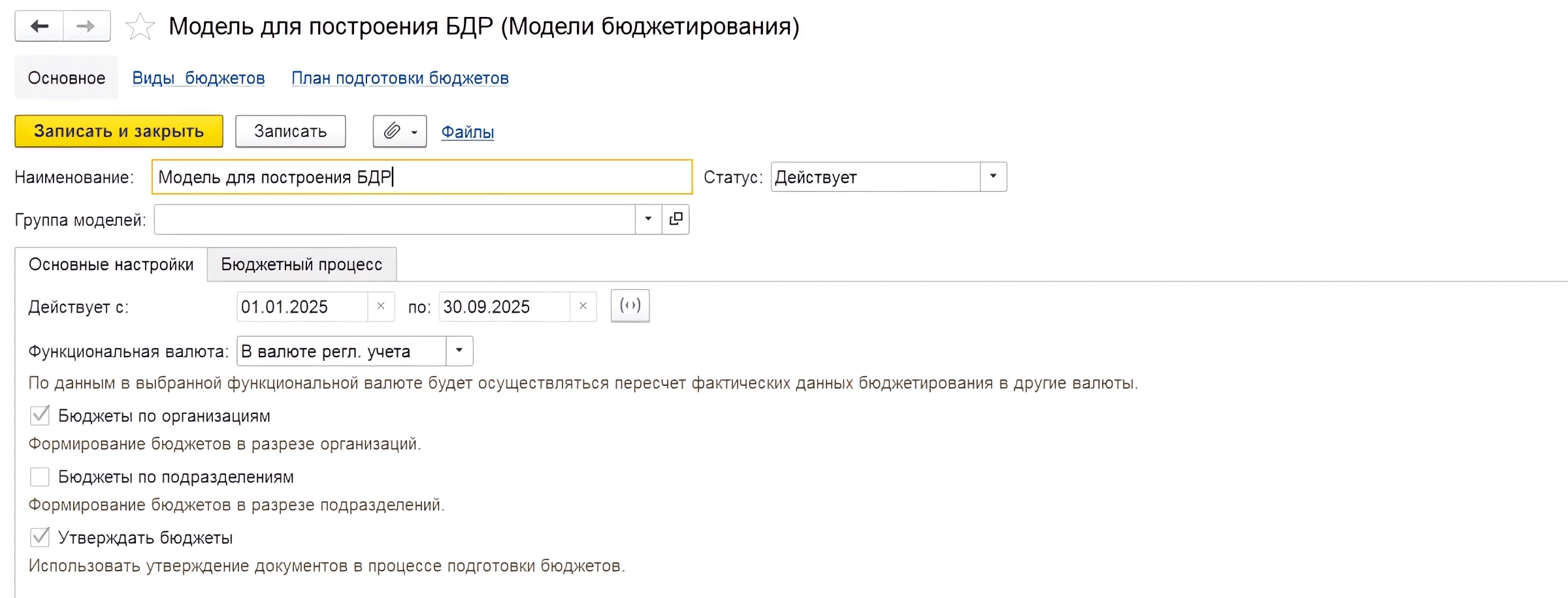Clear the start date 01.01.2025
Image resolution: width=1568 pixels, height=598 pixels.
[x=381, y=306]
